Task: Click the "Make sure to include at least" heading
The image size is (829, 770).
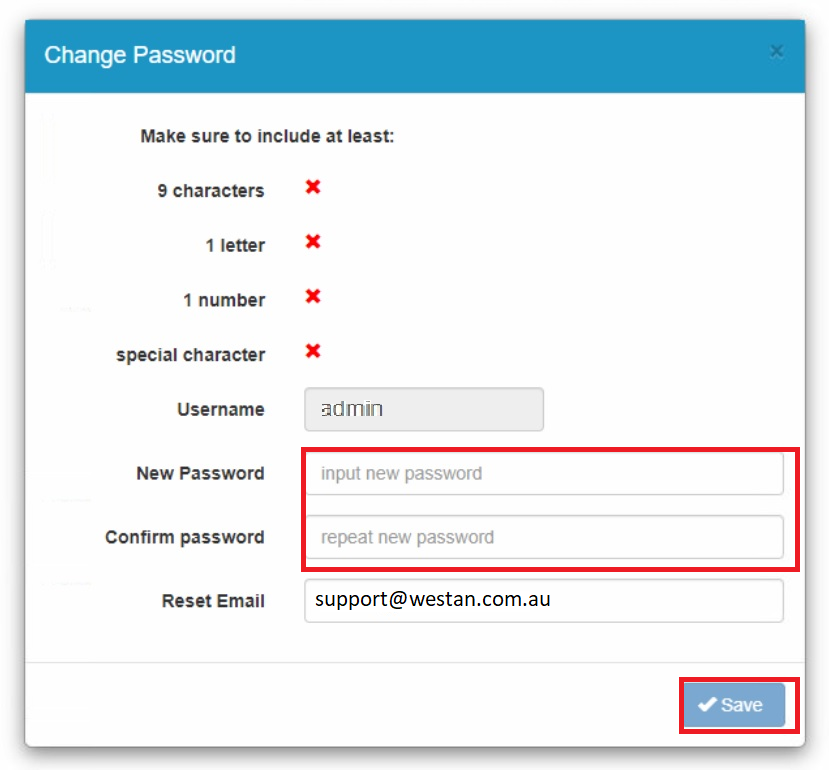Action: pos(267,136)
